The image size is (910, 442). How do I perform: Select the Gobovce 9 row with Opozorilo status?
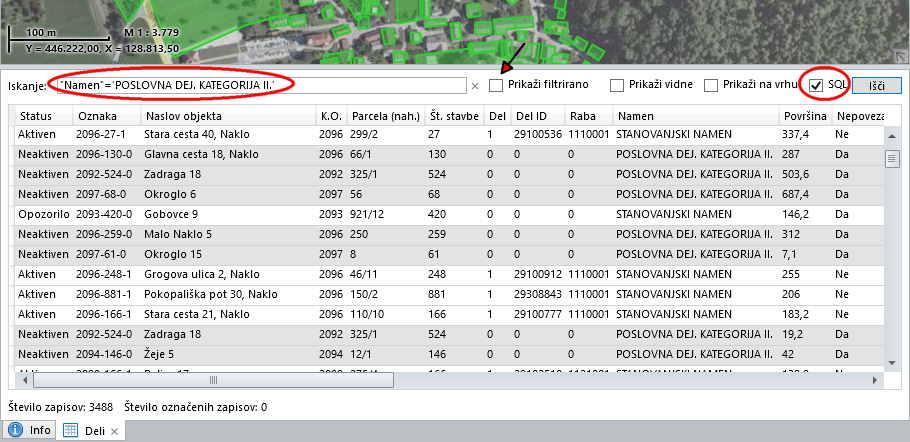(200, 214)
